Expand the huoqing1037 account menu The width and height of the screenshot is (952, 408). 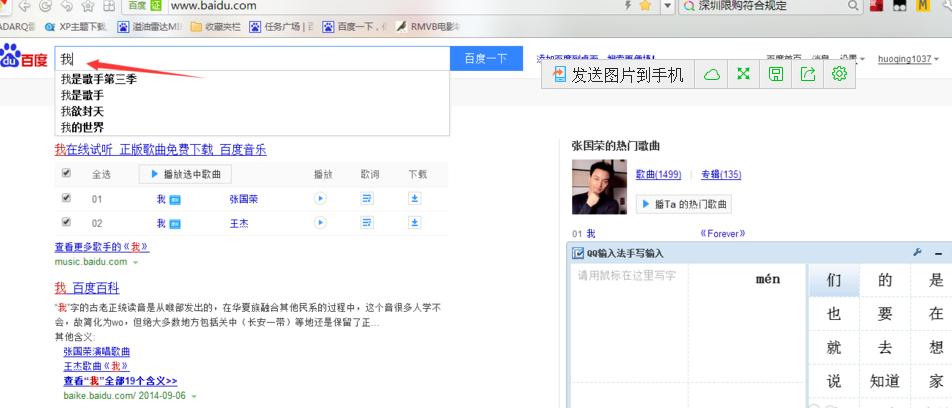(x=937, y=60)
